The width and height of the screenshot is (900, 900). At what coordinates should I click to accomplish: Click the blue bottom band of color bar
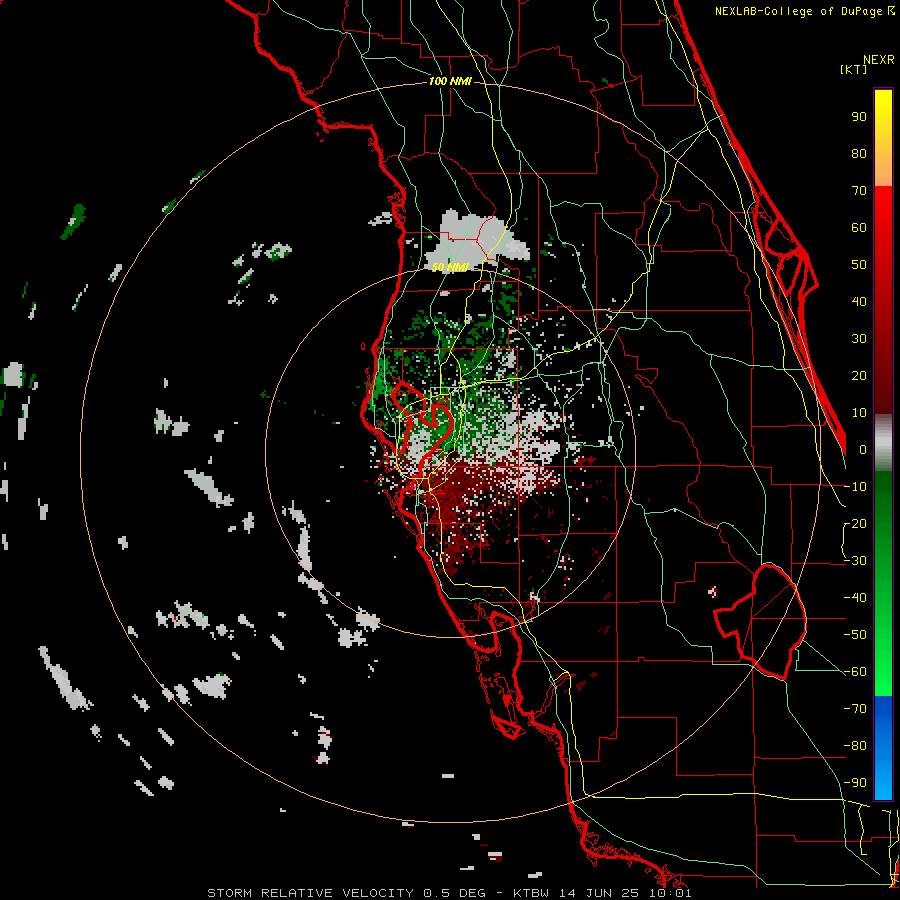click(883, 748)
